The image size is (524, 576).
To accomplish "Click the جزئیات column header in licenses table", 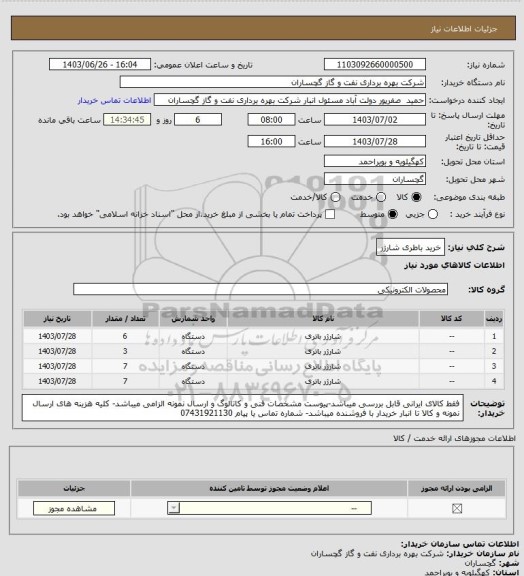I will point(74,489).
